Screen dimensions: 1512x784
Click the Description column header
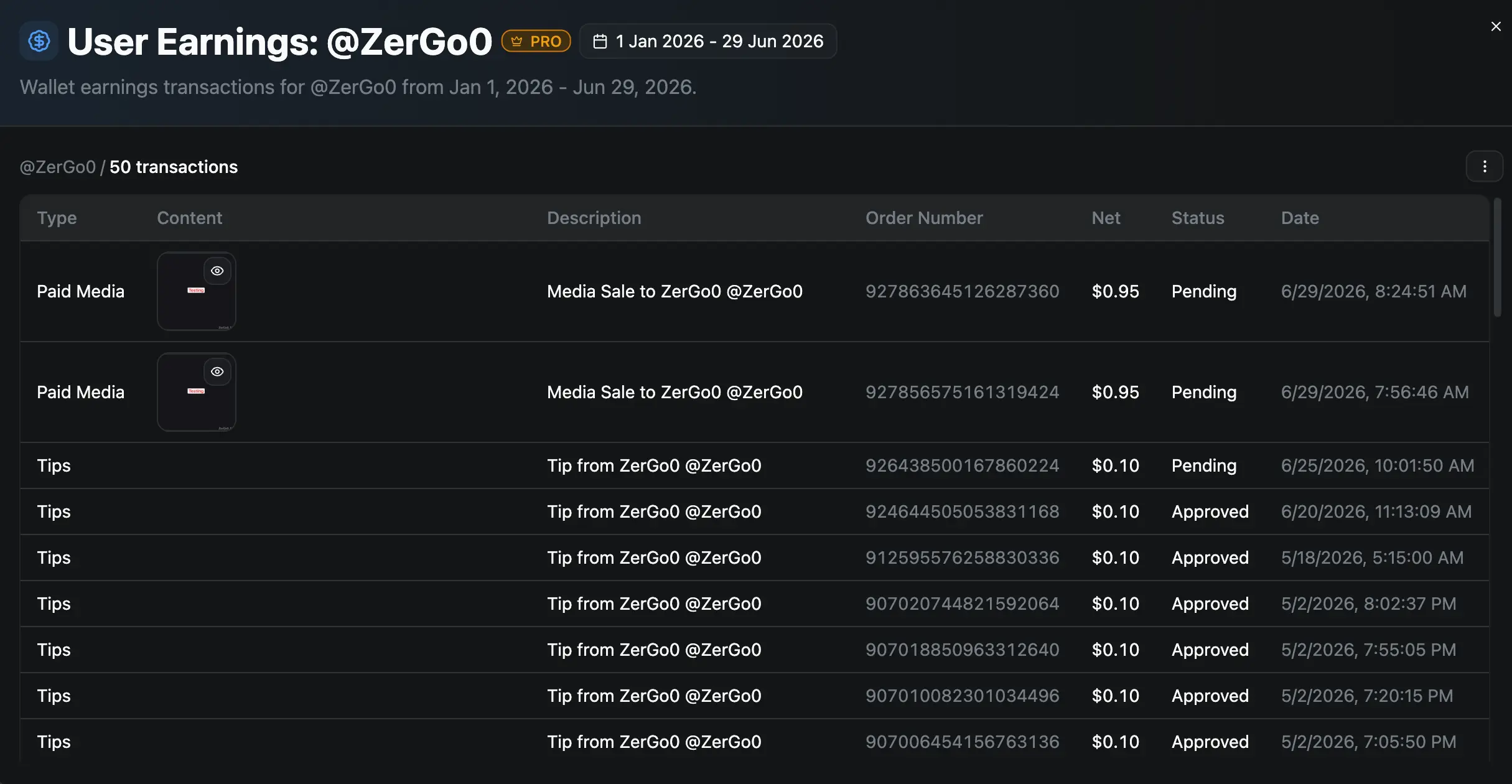coord(594,218)
